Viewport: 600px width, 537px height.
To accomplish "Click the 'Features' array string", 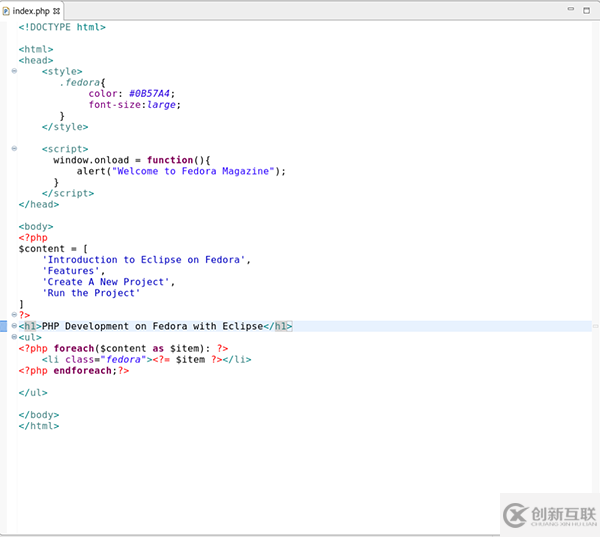I will (71, 271).
